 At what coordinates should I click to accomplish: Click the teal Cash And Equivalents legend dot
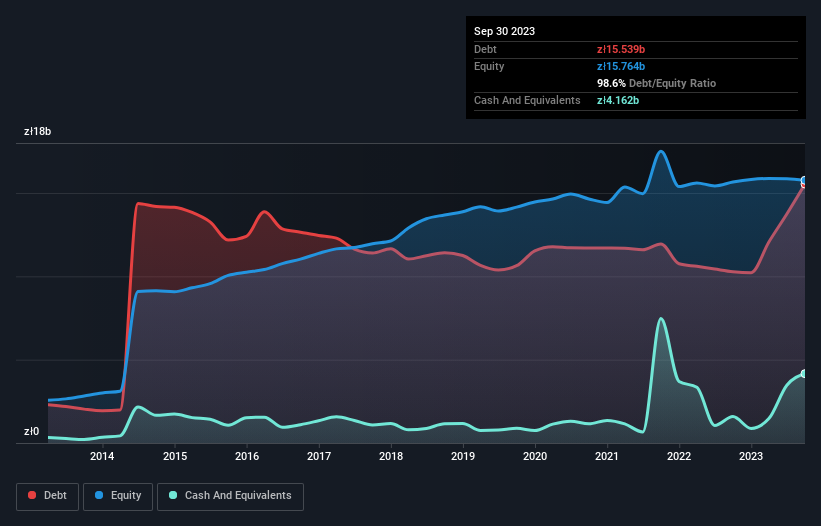[x=173, y=495]
